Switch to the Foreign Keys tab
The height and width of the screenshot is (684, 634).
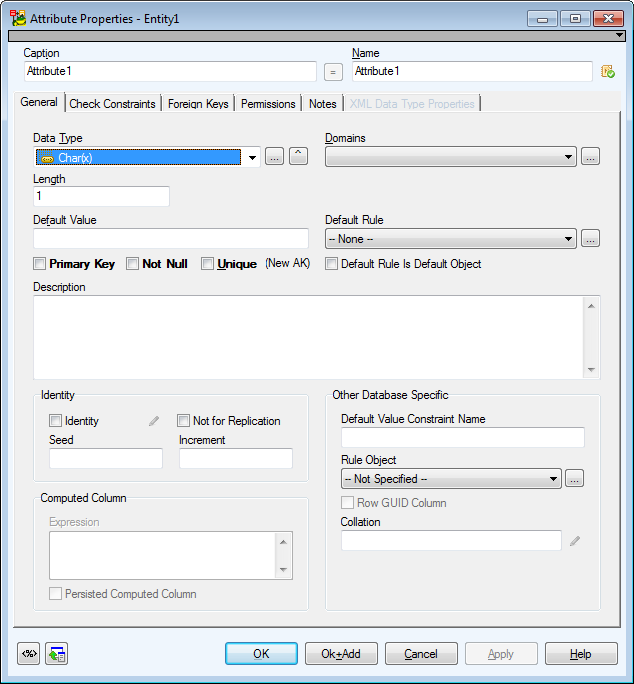(198, 104)
